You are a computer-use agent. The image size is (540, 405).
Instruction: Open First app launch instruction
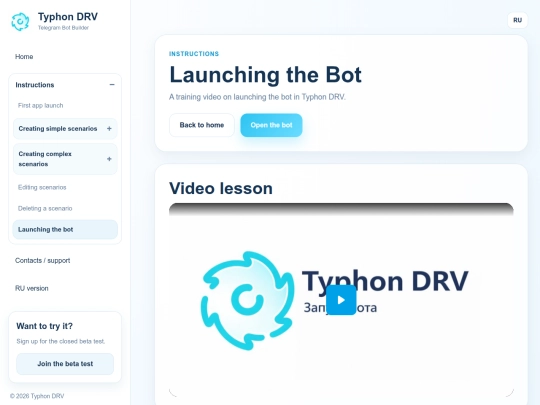pos(40,105)
